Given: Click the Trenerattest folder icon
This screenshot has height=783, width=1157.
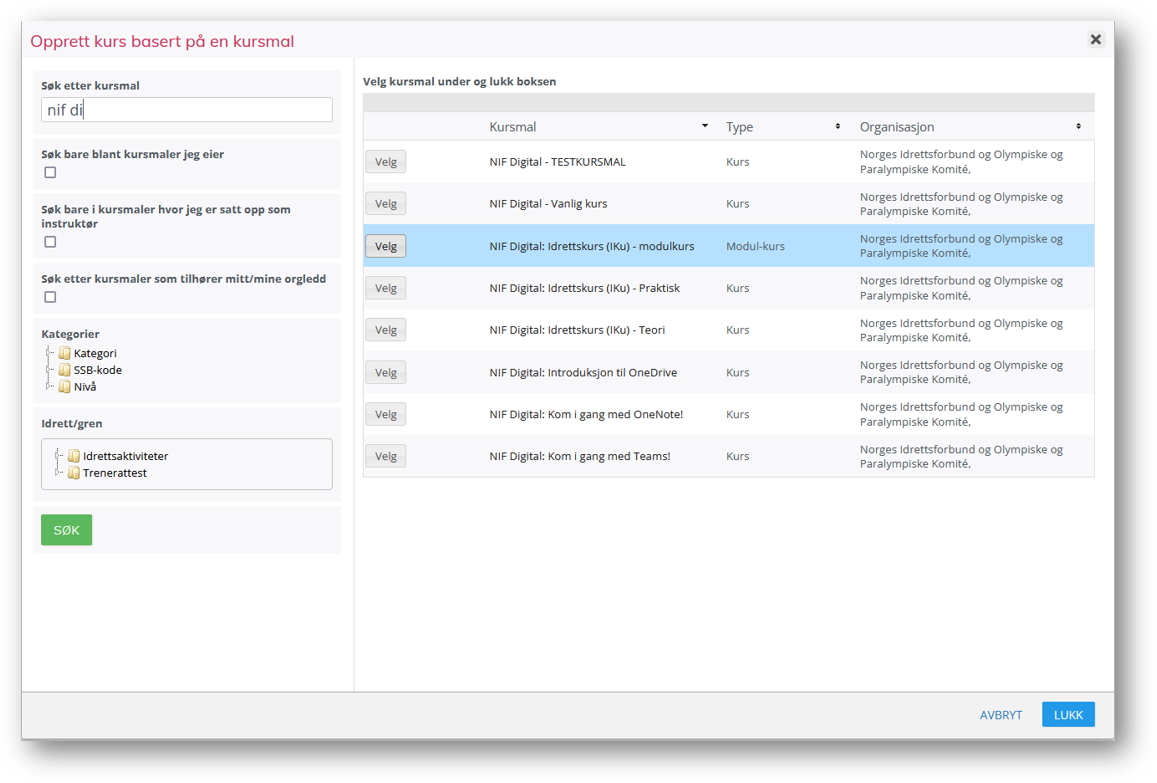Looking at the screenshot, I should 74,472.
